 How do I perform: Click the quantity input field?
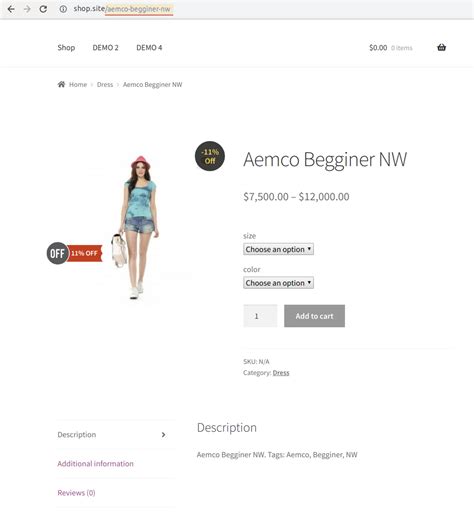tap(260, 316)
